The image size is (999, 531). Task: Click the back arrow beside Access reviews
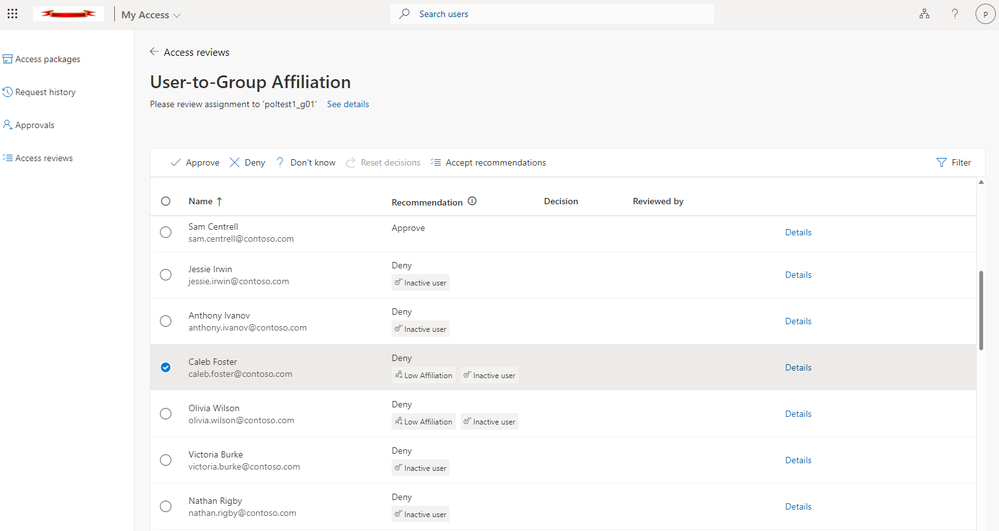point(154,52)
